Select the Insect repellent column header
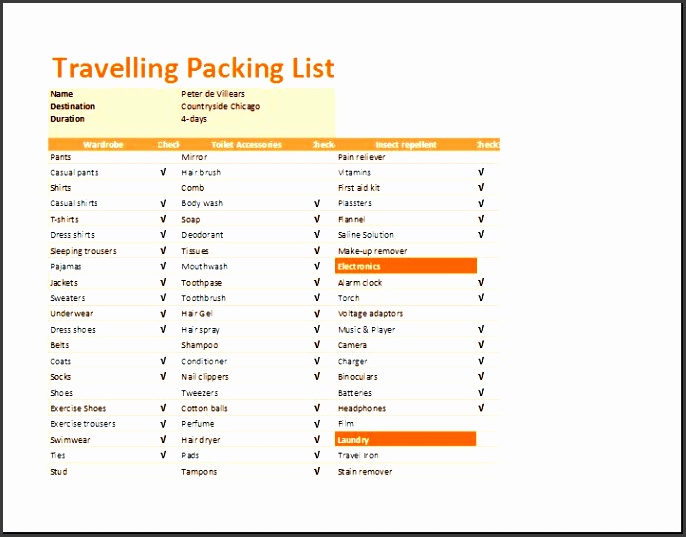 point(405,145)
